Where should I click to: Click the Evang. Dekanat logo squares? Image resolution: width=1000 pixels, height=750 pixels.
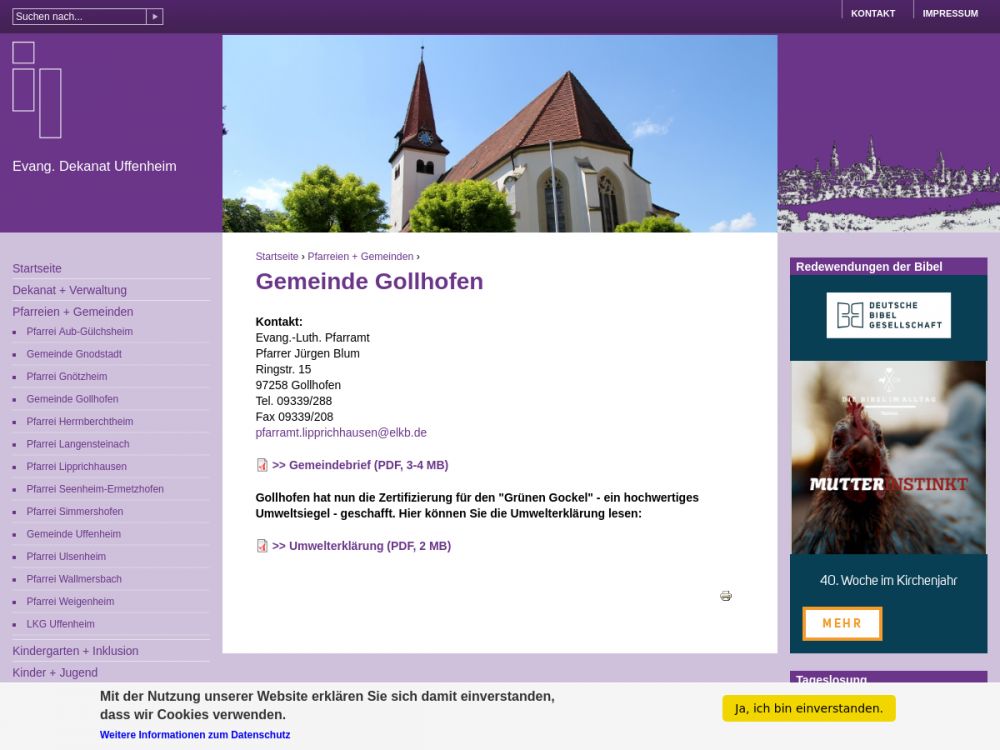click(37, 90)
